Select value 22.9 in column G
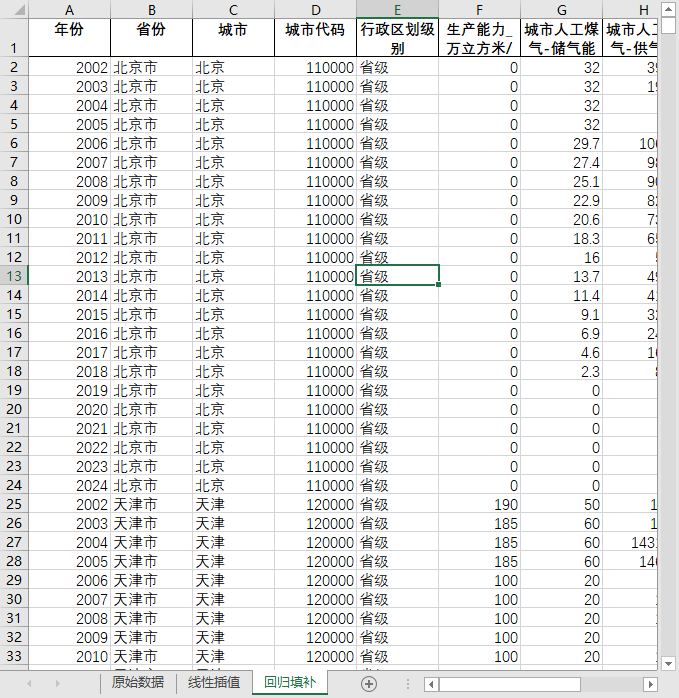Image resolution: width=679 pixels, height=698 pixels. point(561,200)
